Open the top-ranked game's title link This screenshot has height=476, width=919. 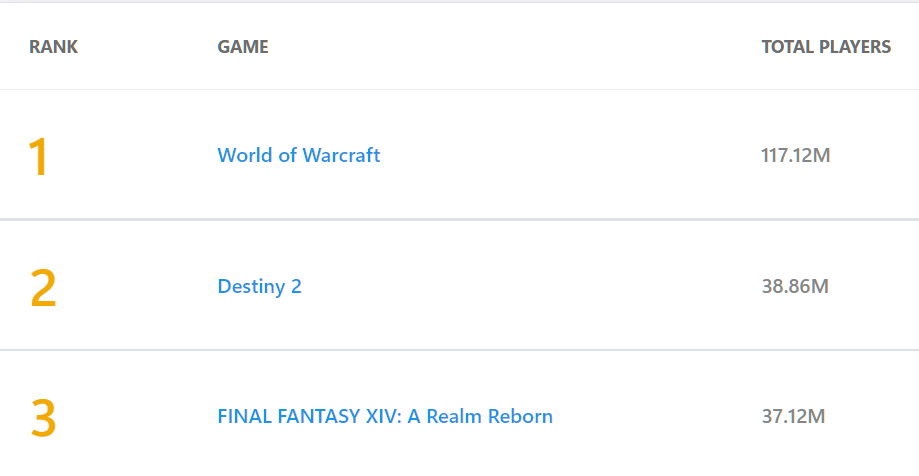click(x=298, y=155)
